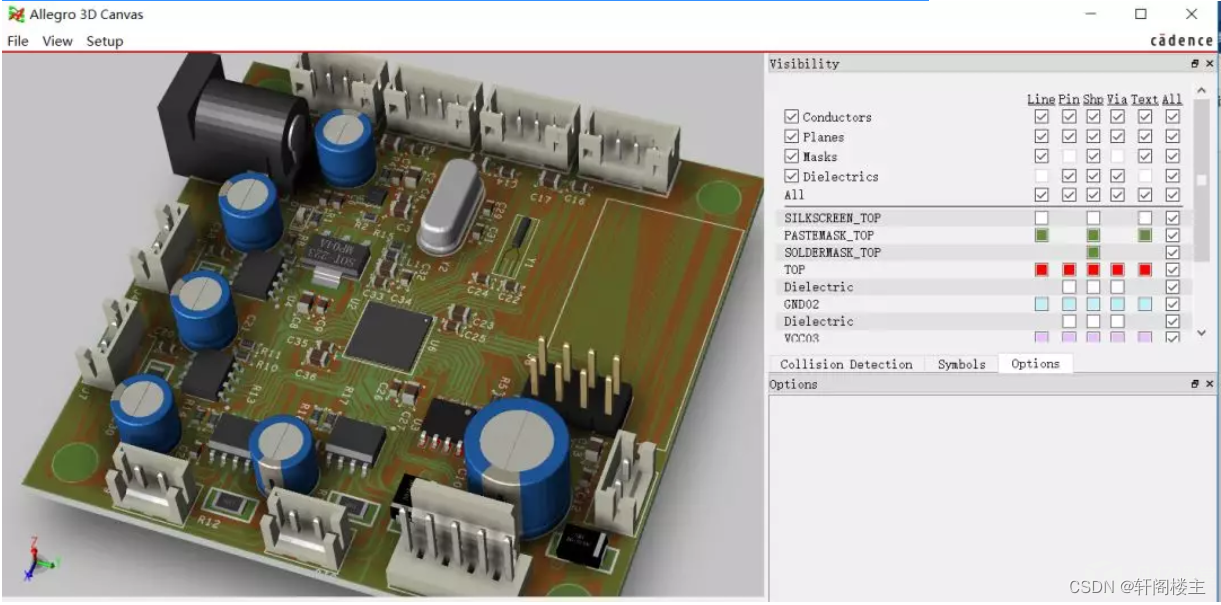The image size is (1221, 605).
Task: Open SILKSCREEN_TOP Line color swatch
Action: point(1042,218)
